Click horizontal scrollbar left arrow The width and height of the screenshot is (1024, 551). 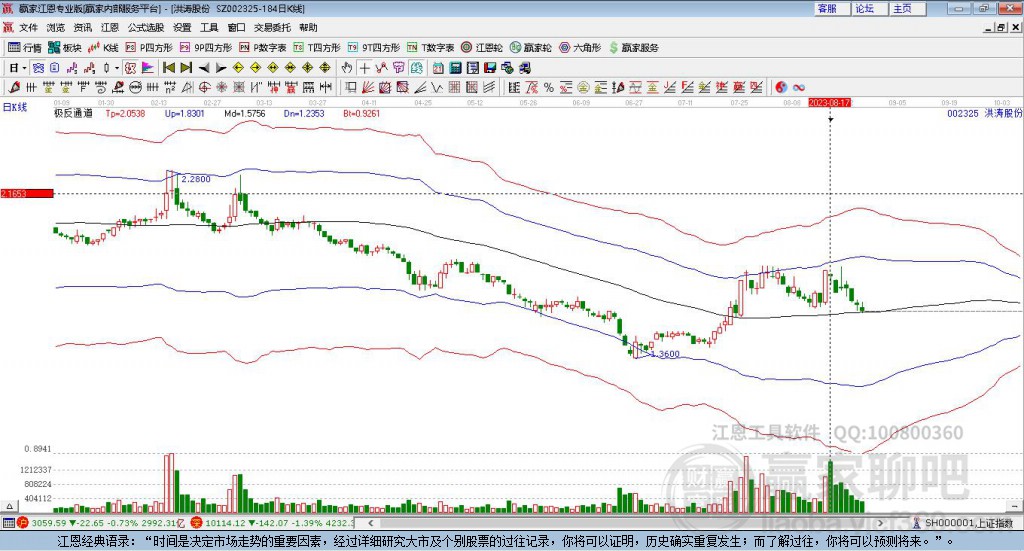(370, 523)
